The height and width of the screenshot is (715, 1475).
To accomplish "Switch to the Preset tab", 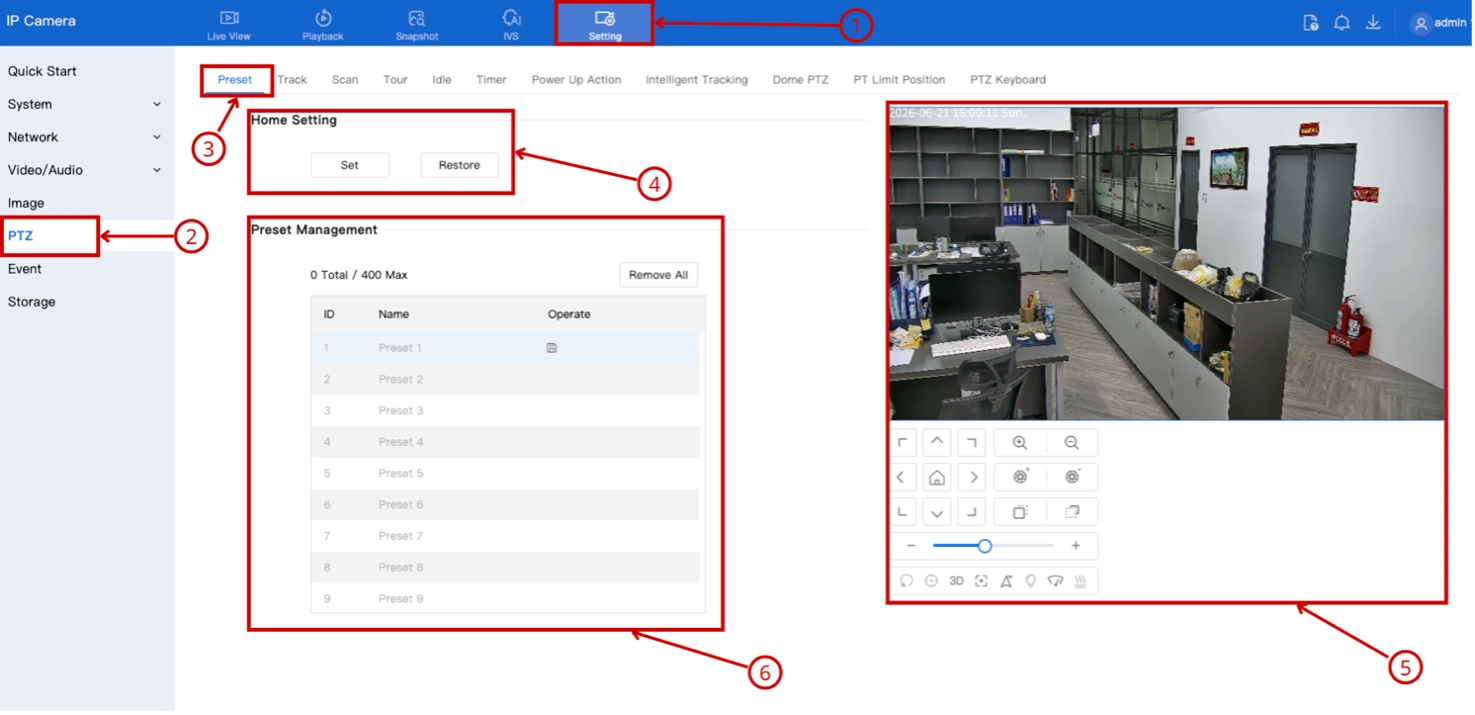I will (235, 80).
